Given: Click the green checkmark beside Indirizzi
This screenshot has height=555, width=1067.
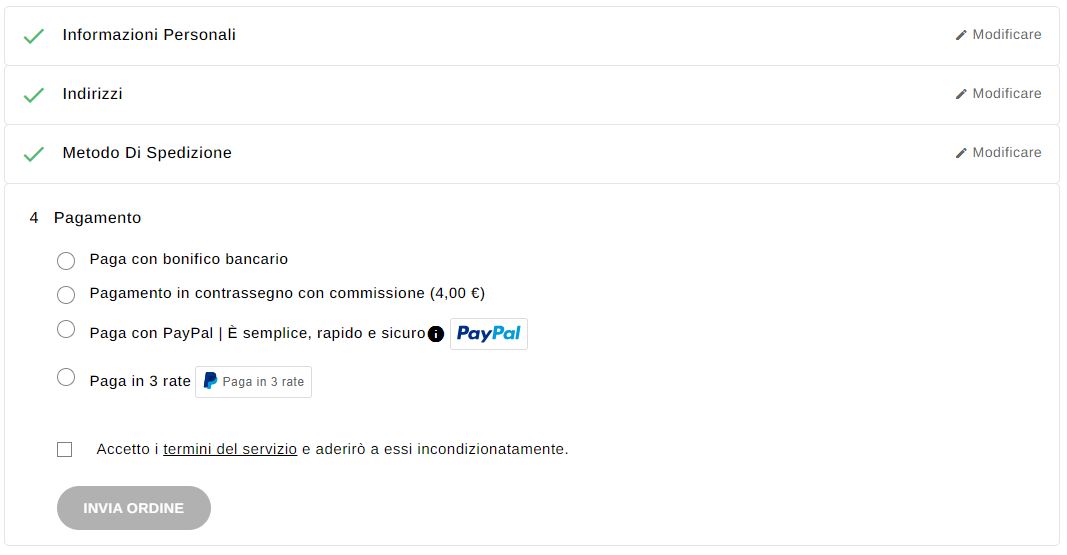Looking at the screenshot, I should point(33,95).
